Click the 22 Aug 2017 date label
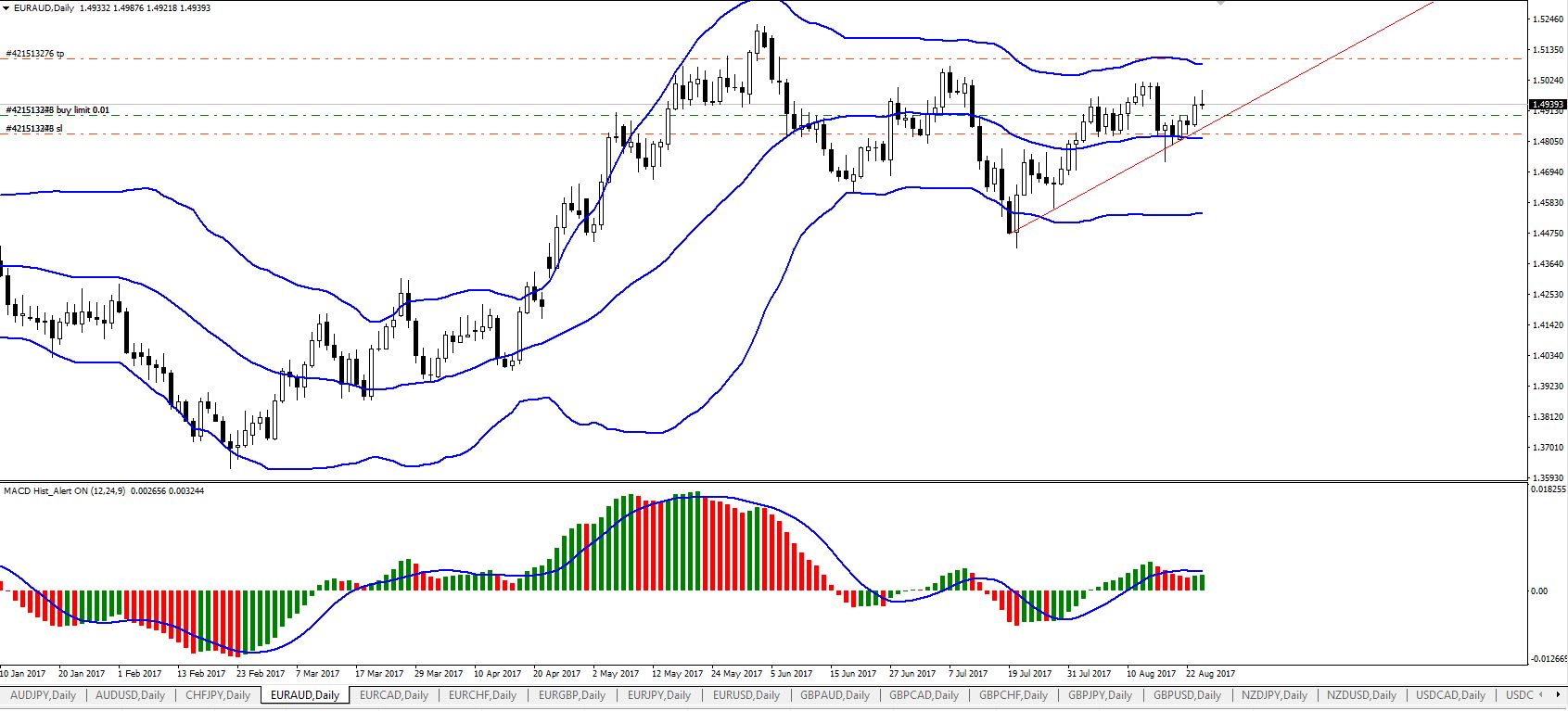The height and width of the screenshot is (711, 1568). tap(1211, 674)
